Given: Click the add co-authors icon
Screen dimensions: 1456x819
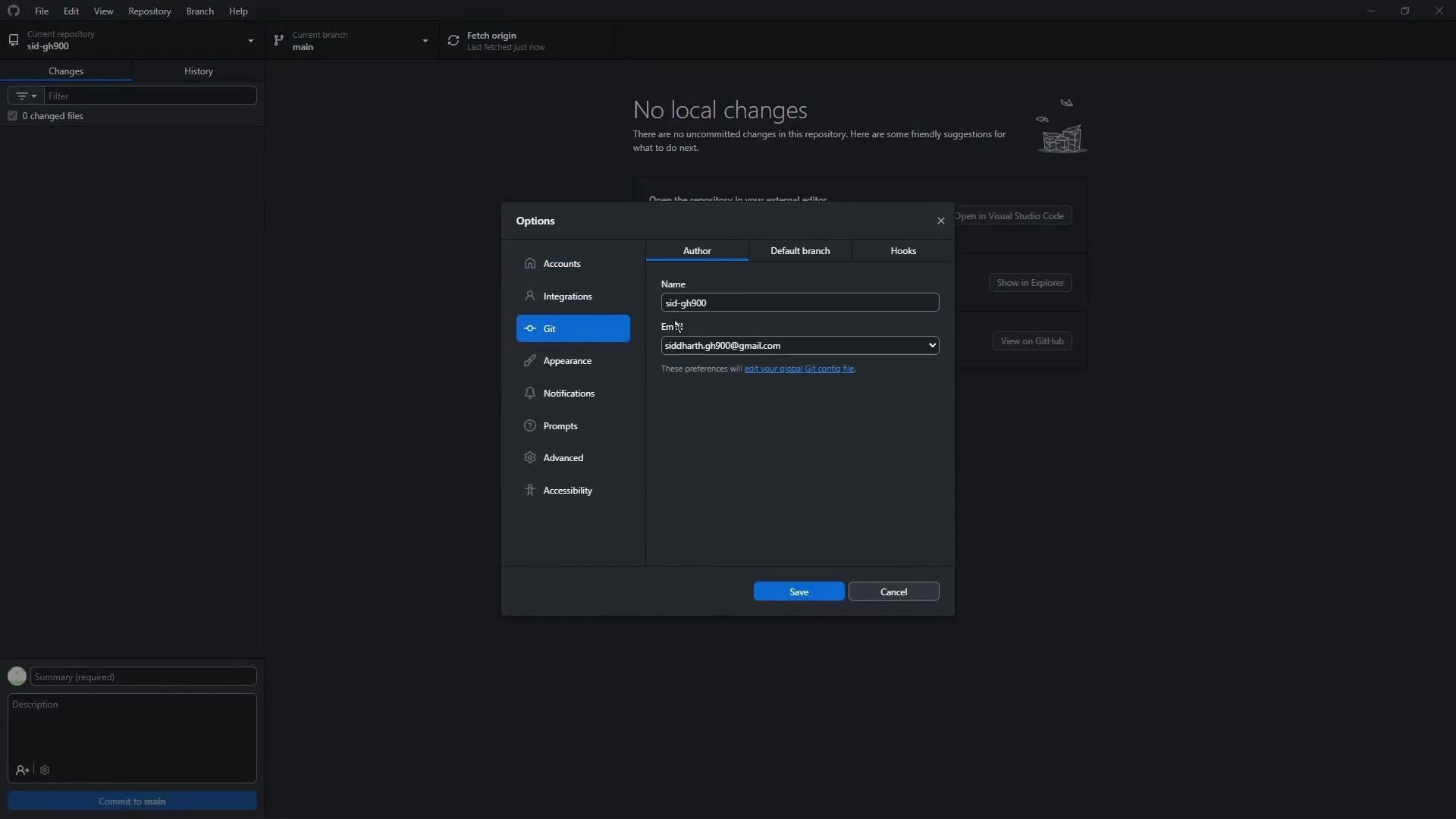Looking at the screenshot, I should (x=22, y=770).
